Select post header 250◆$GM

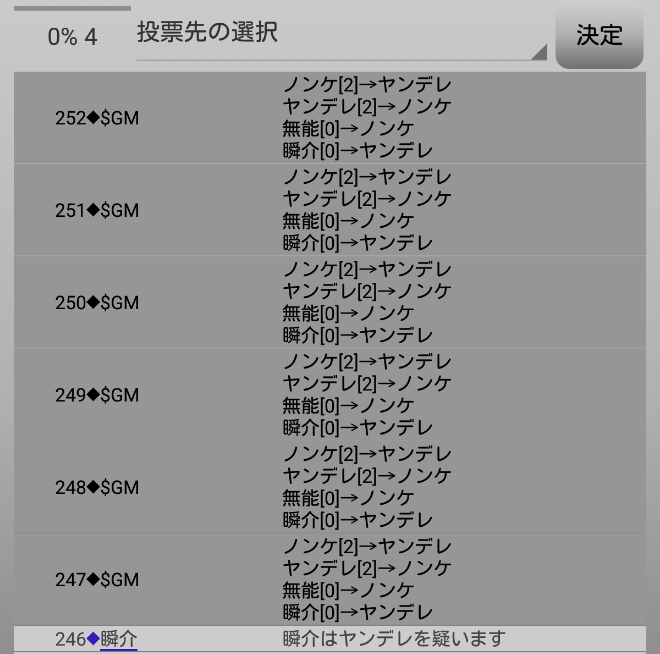97,303
